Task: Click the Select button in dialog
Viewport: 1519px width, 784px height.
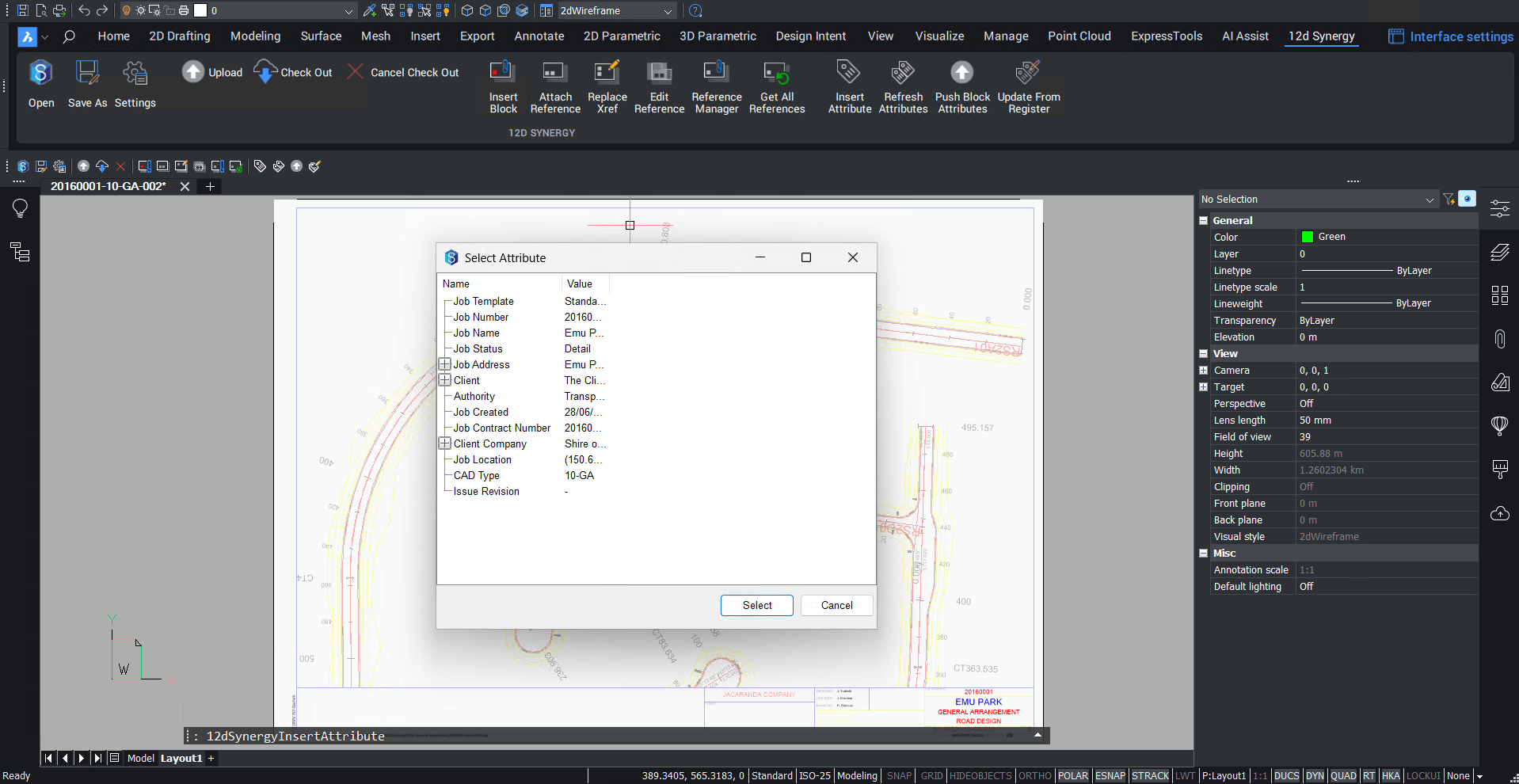Action: click(757, 605)
